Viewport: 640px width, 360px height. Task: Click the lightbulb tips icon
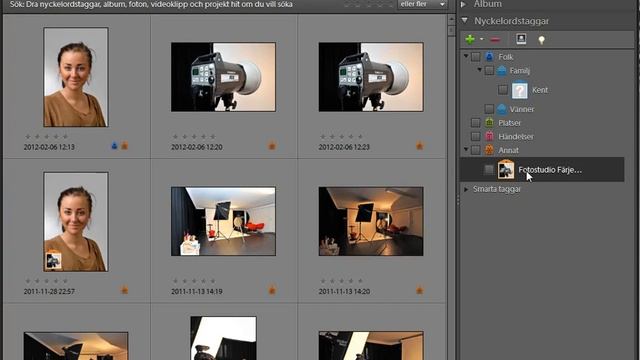[x=541, y=40]
